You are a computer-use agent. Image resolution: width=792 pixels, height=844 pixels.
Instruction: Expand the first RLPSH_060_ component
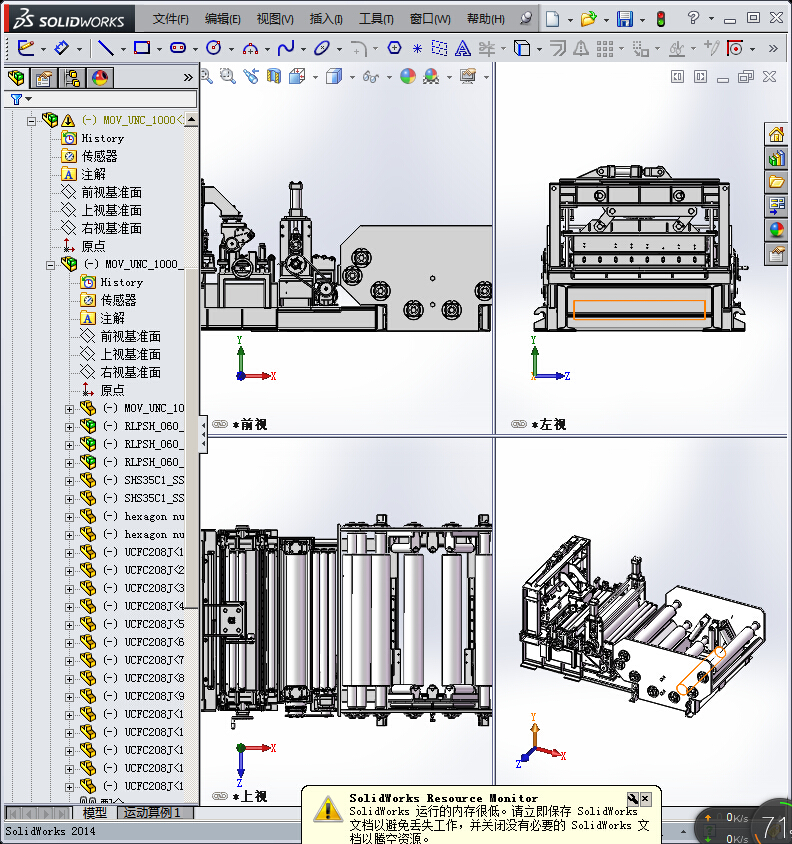pos(69,427)
